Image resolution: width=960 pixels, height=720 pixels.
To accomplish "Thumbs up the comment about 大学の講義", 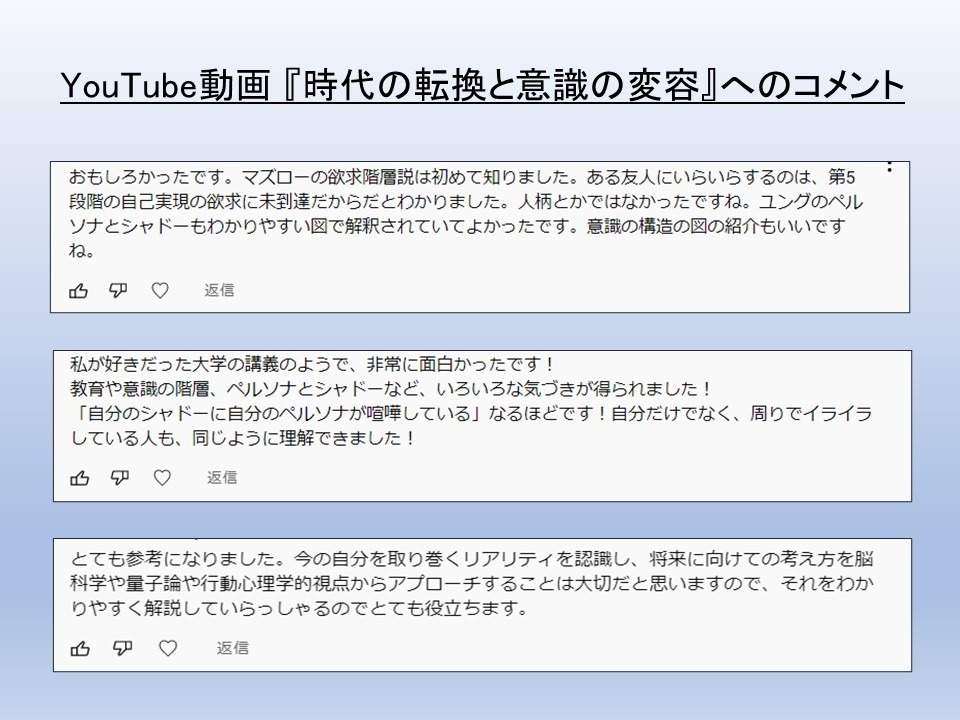I will coord(80,478).
